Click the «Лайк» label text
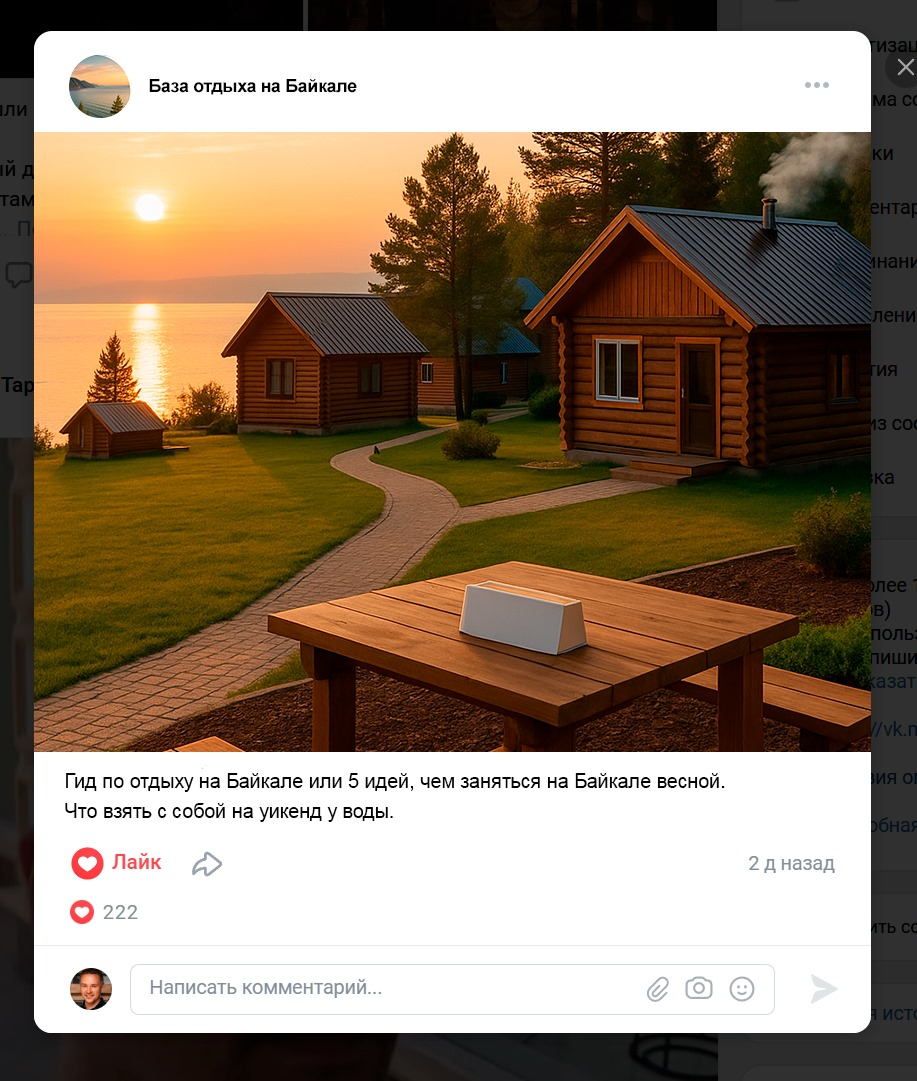Screen dimensions: 917x1081 (137, 862)
